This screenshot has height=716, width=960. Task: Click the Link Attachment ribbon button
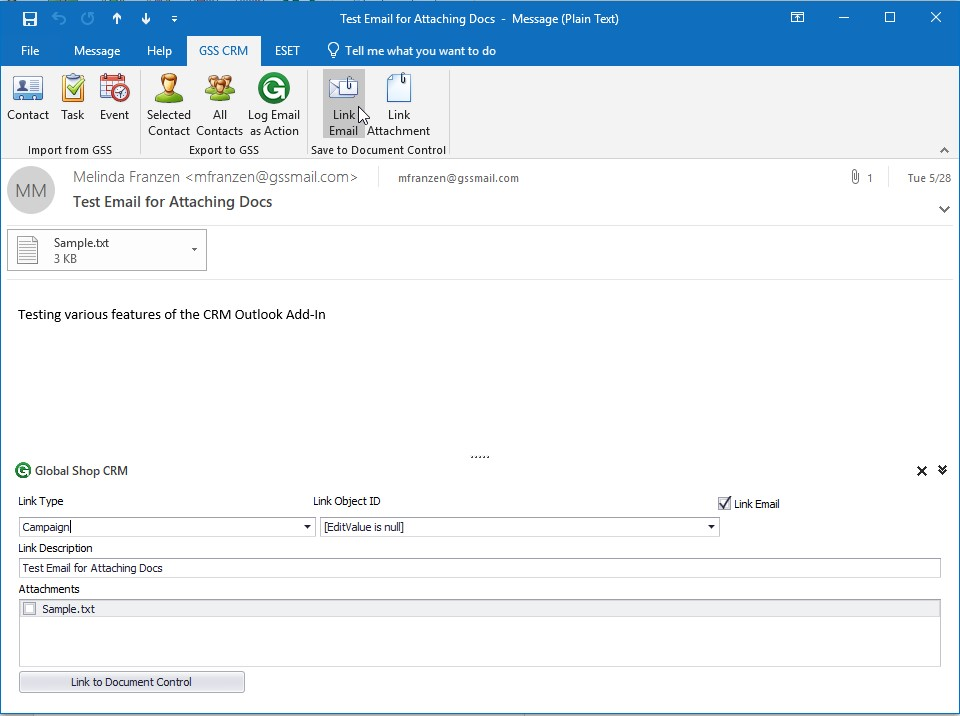[399, 105]
